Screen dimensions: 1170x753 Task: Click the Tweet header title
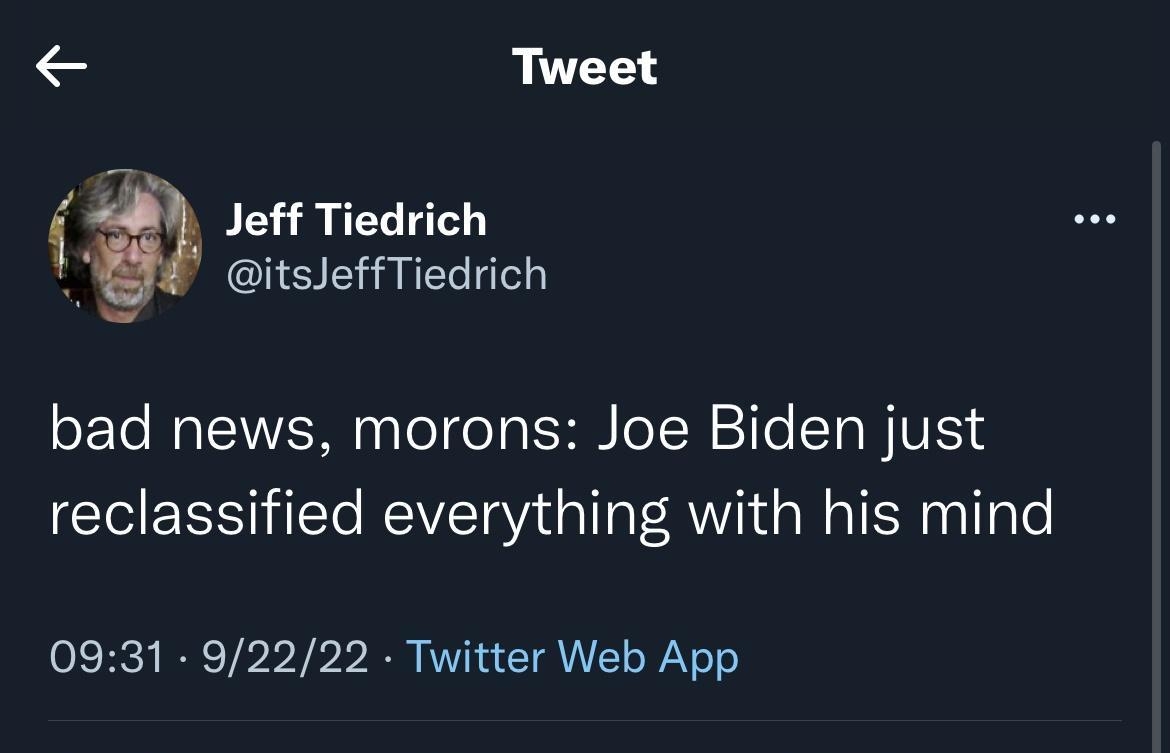click(x=585, y=66)
